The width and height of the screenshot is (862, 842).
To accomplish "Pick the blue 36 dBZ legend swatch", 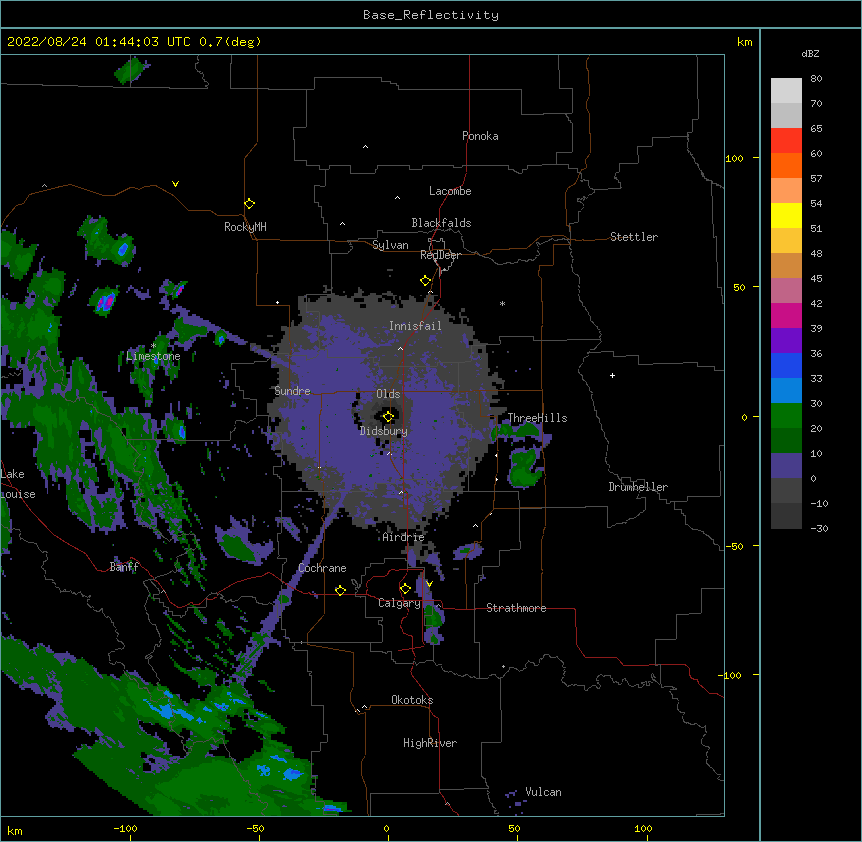I will 786,365.
